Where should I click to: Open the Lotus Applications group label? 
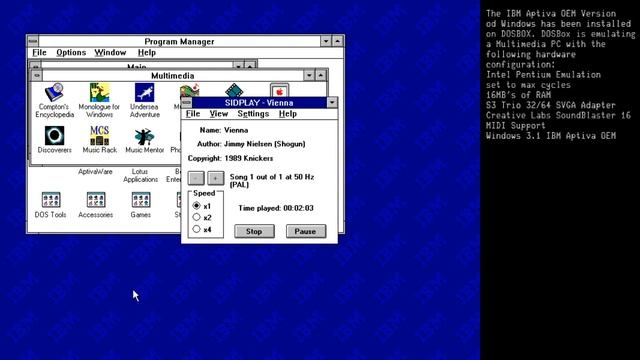[x=140, y=176]
